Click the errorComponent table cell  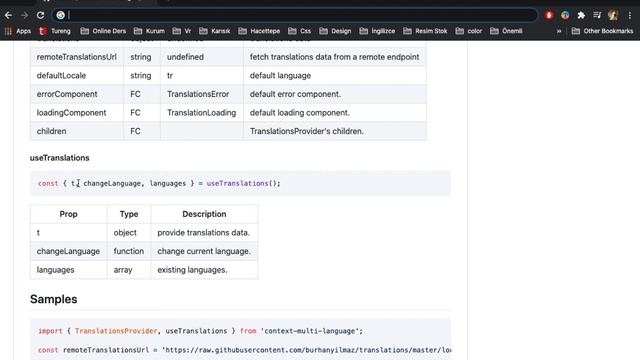click(x=77, y=94)
